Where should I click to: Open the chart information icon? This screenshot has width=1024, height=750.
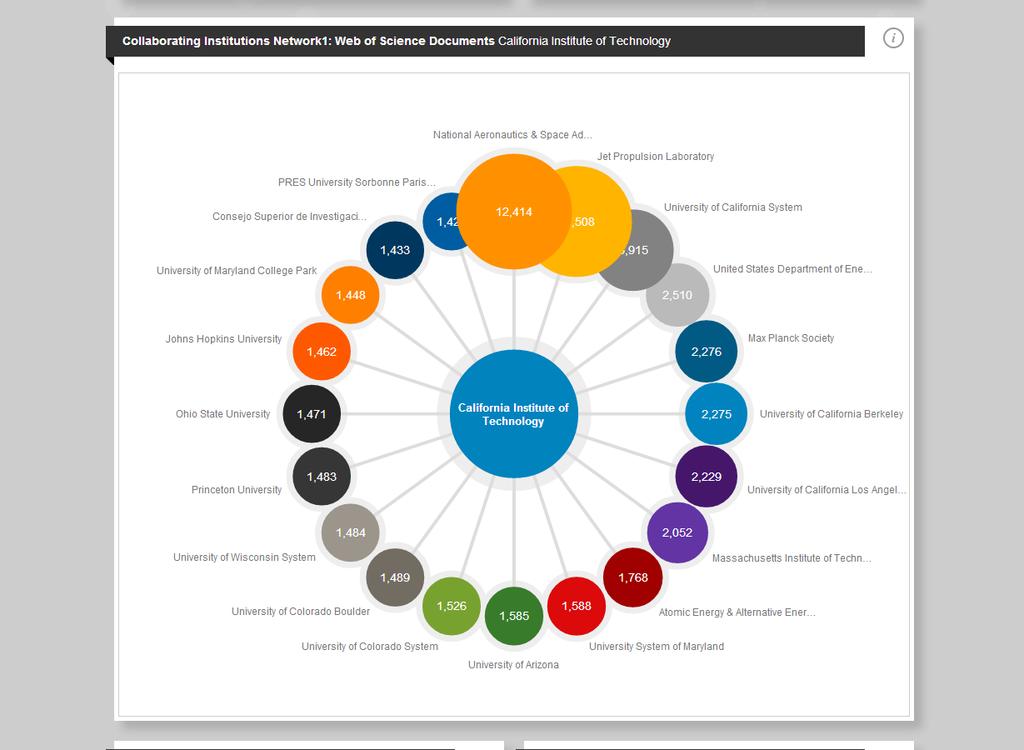coord(893,38)
